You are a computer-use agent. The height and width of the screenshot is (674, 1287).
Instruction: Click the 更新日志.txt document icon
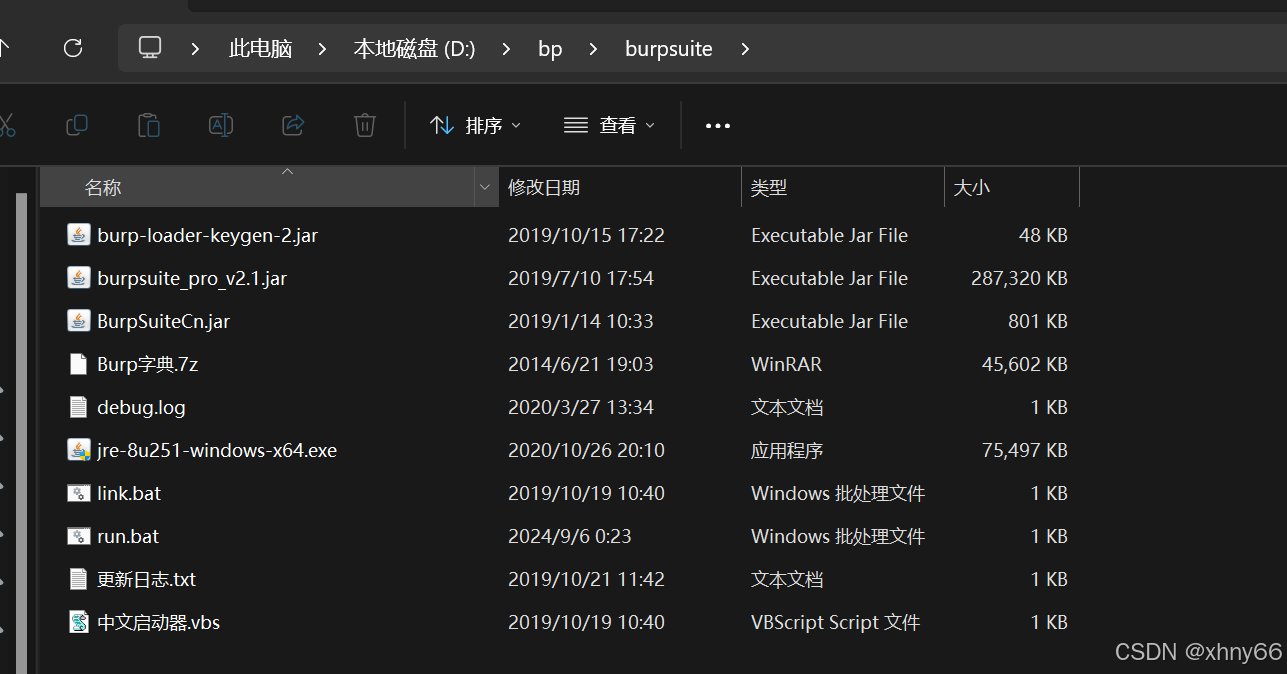coord(78,579)
